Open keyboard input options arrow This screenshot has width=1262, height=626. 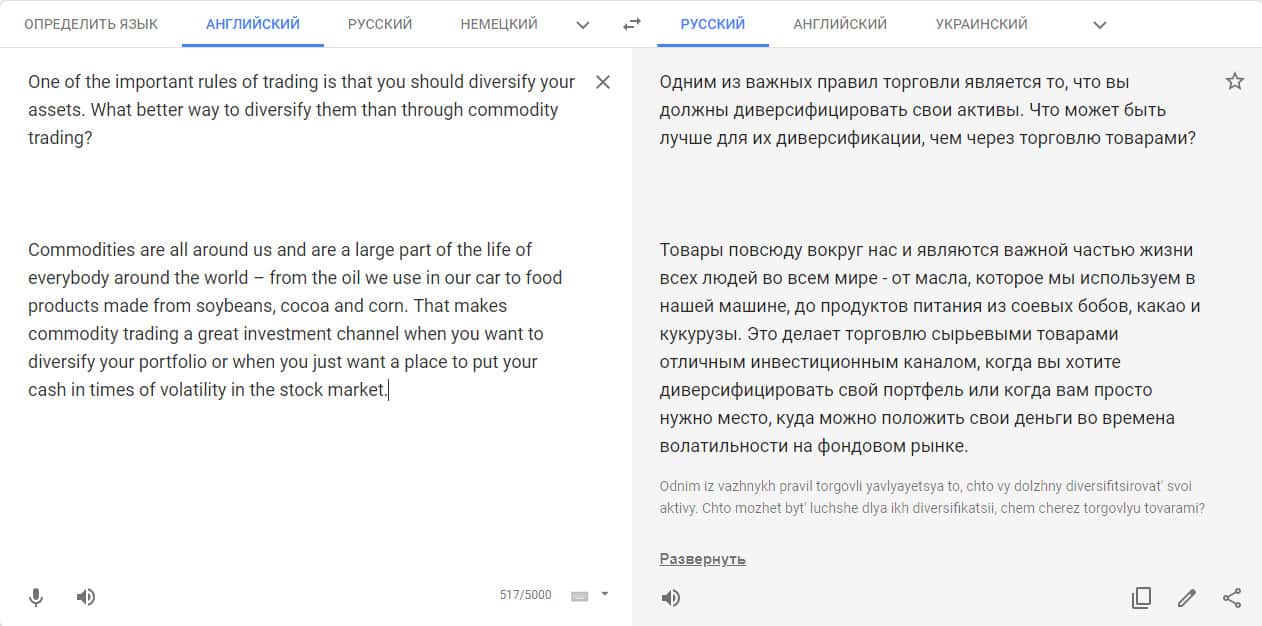point(604,594)
